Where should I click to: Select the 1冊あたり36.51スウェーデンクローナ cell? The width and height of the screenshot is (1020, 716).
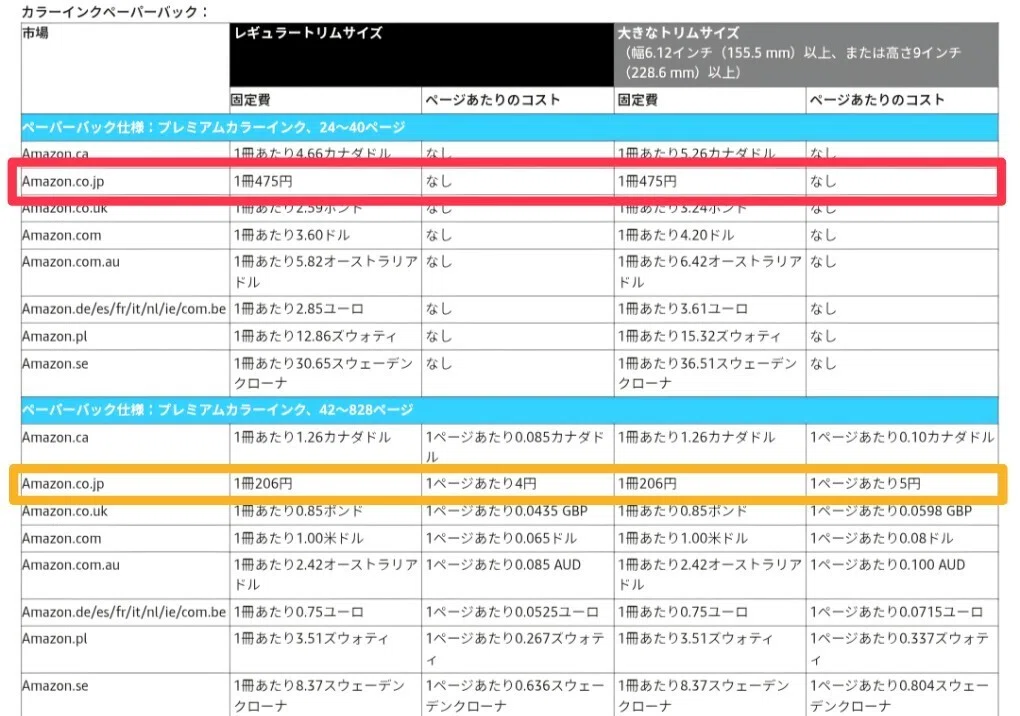click(x=708, y=373)
